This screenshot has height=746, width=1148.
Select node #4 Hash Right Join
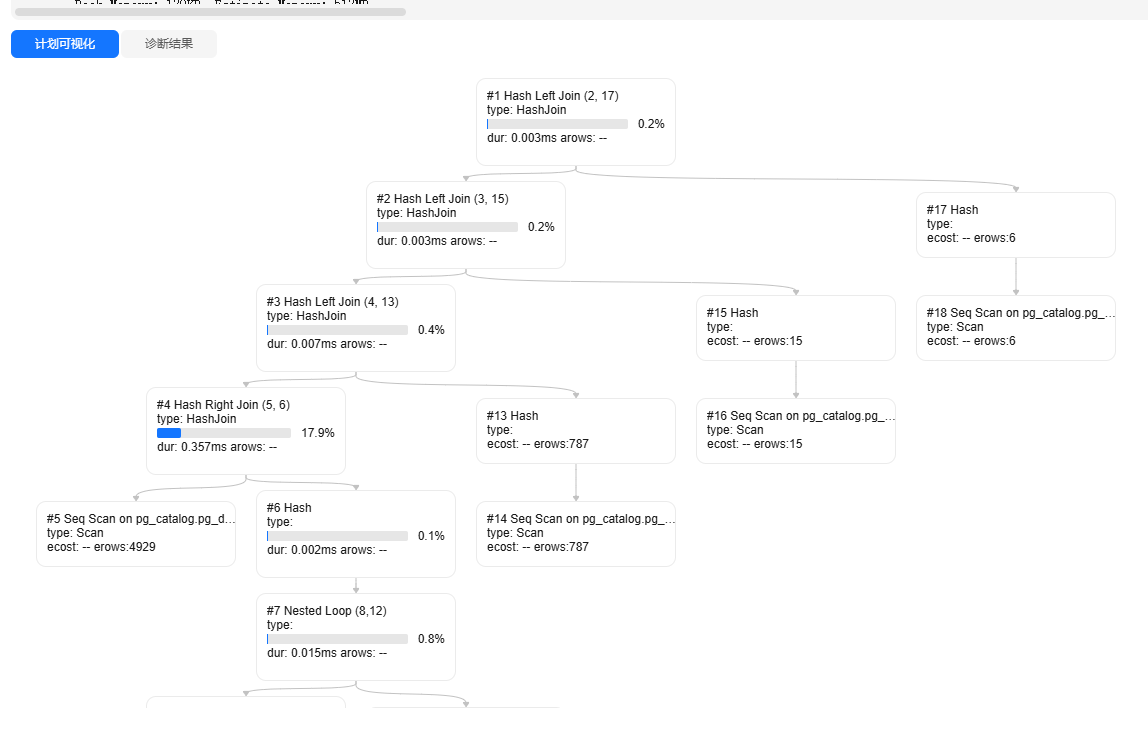pyautogui.click(x=245, y=430)
